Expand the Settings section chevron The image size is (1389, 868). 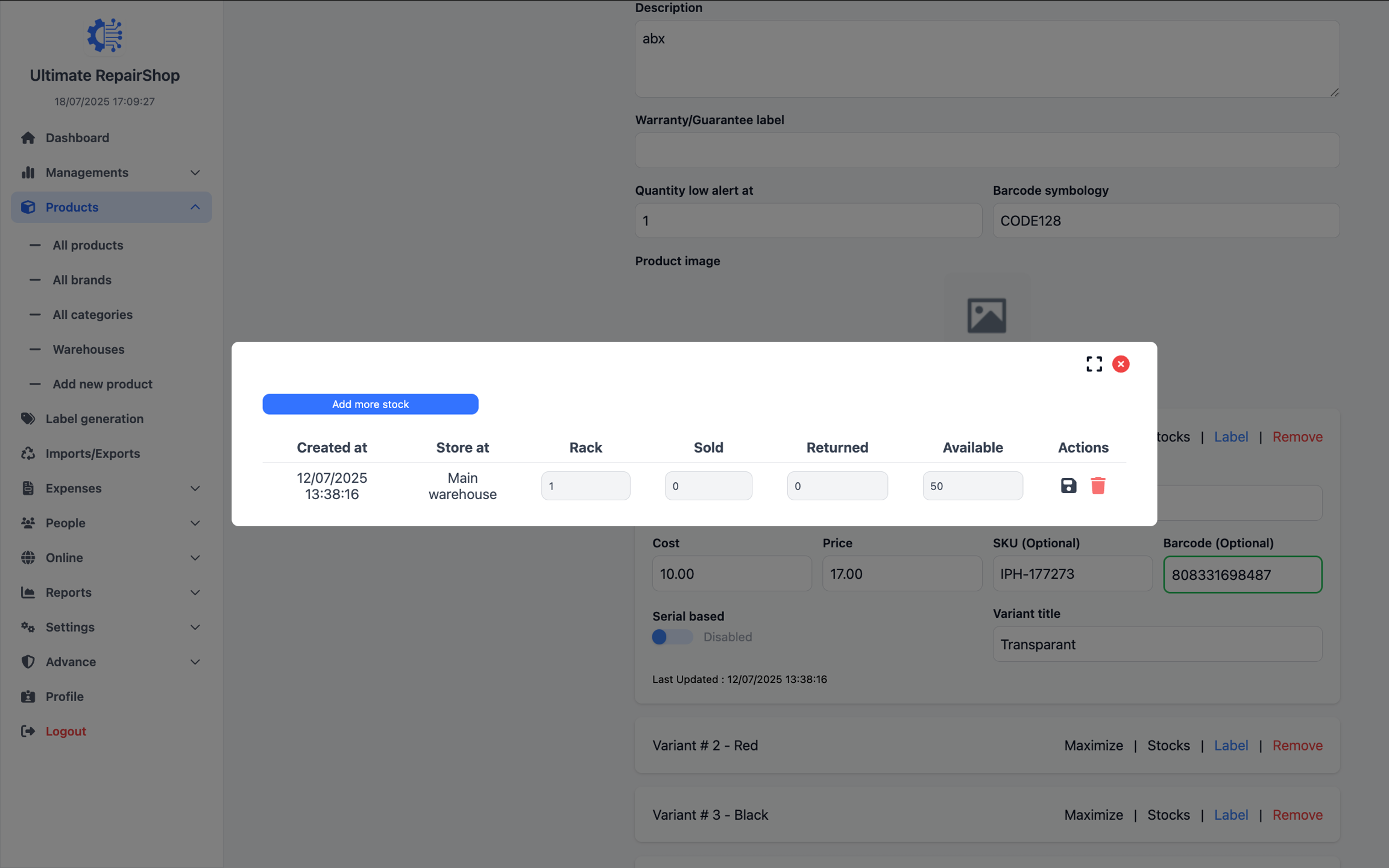click(195, 627)
